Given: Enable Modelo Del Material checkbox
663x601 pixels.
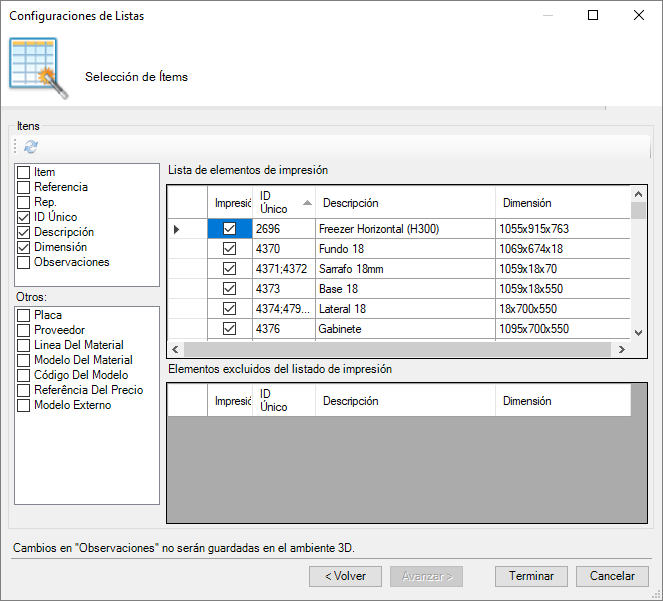Looking at the screenshot, I should (24, 360).
